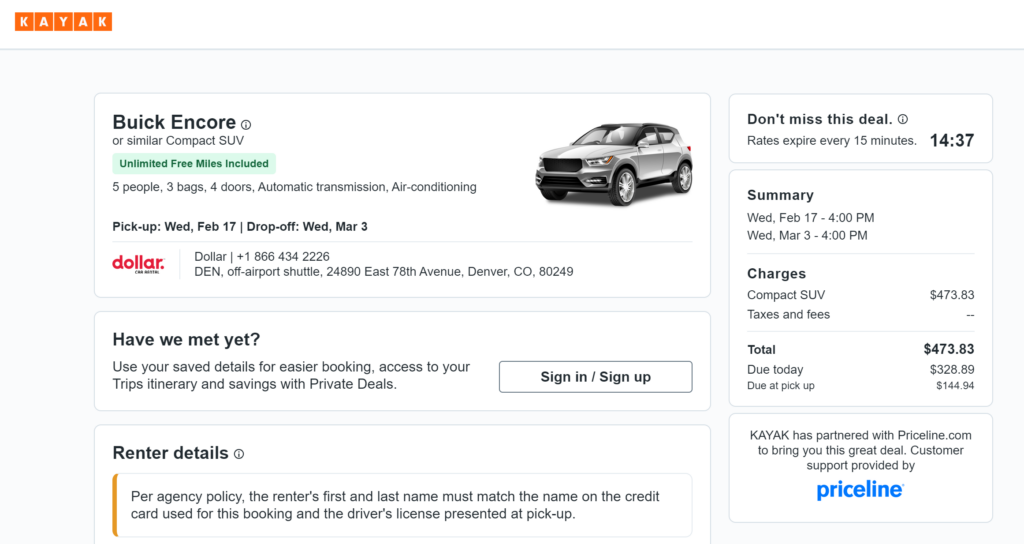Viewport: 1024px width, 544px height.
Task: Click Due today amount $328.89
Action: pyautogui.click(x=952, y=370)
